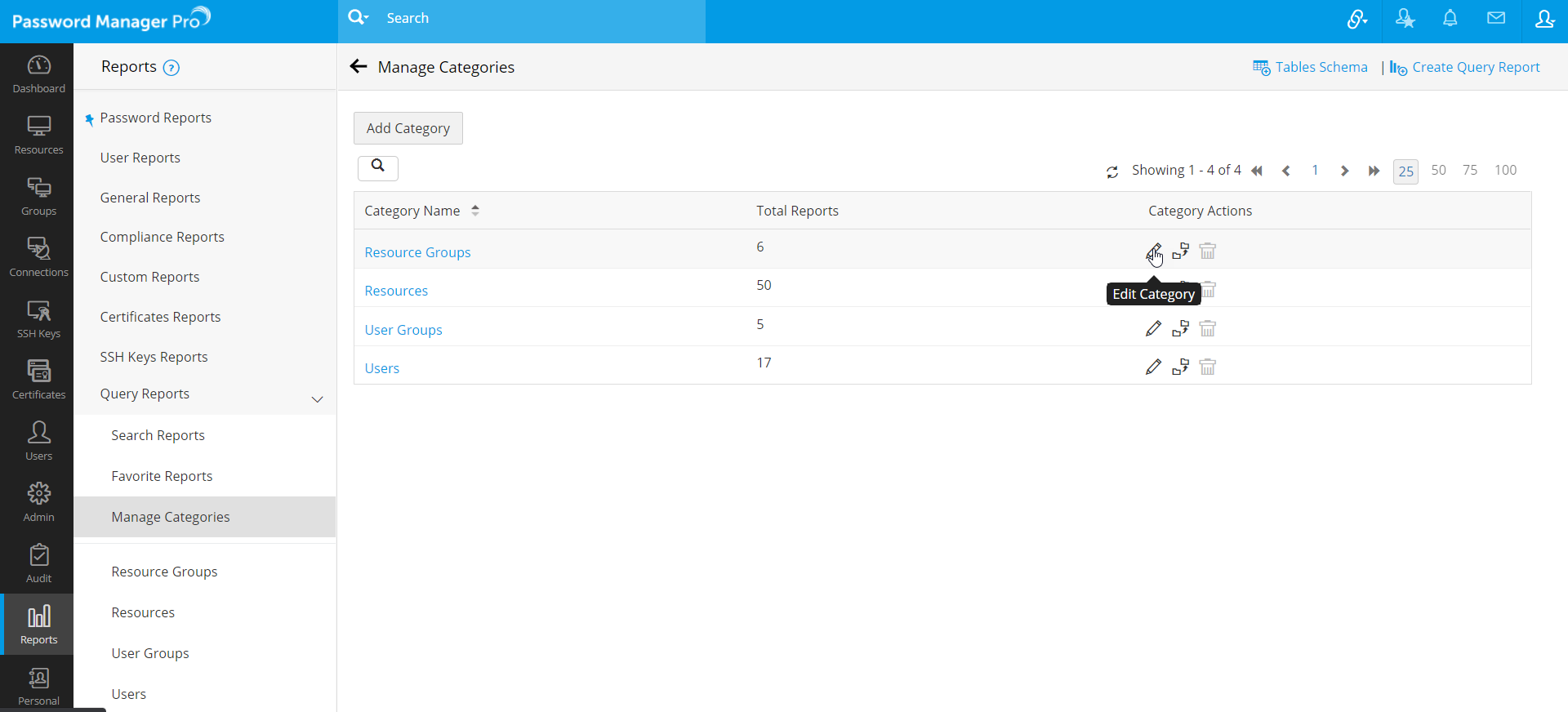Click the Add Category button

[408, 128]
